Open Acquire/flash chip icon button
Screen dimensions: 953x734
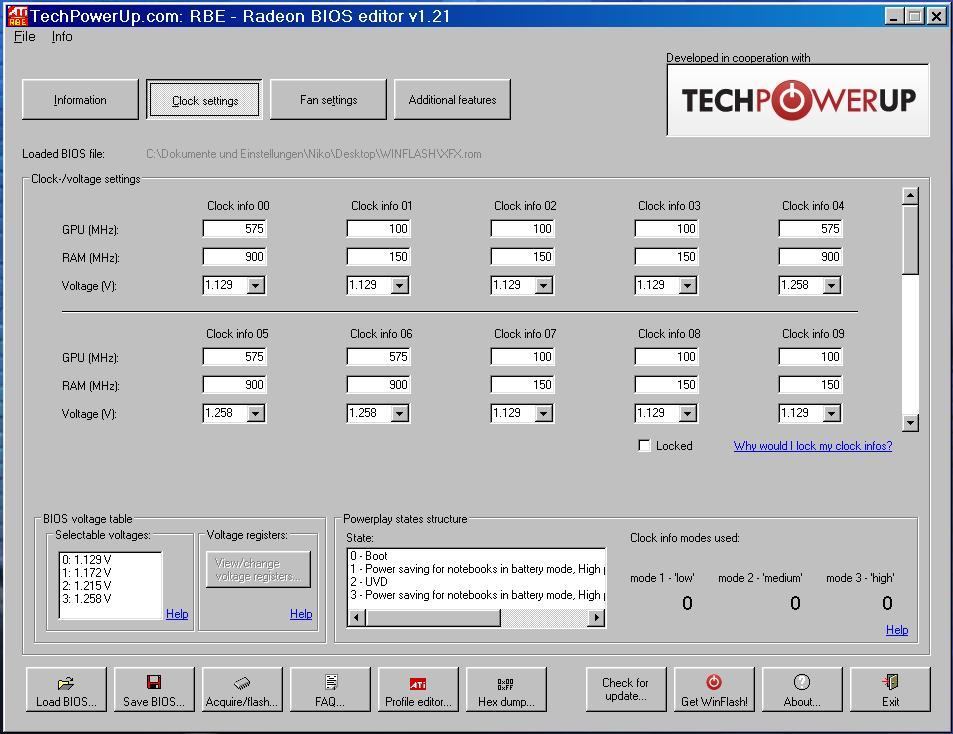pyautogui.click(x=242, y=689)
